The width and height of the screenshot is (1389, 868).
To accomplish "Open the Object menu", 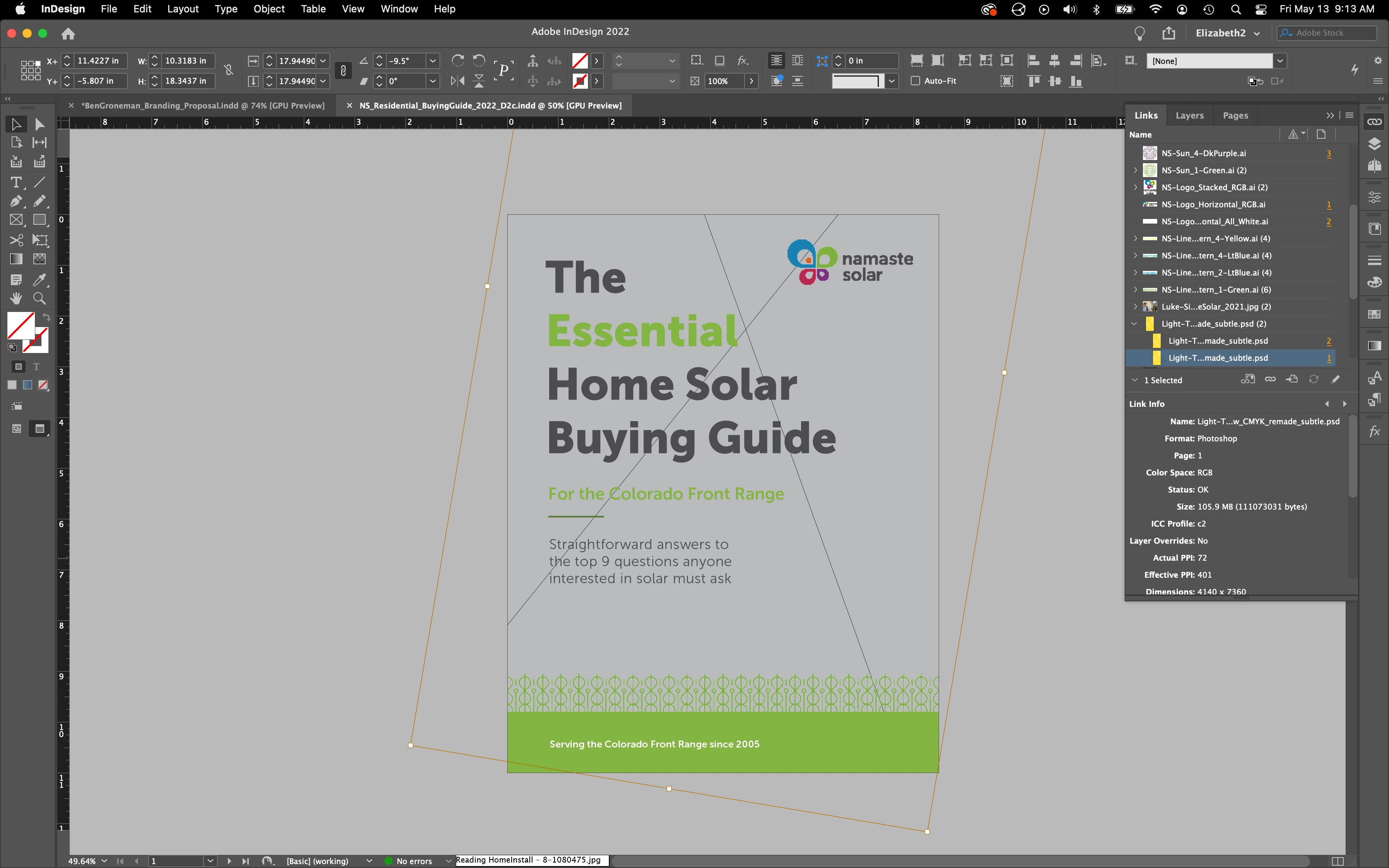I will pyautogui.click(x=269, y=9).
